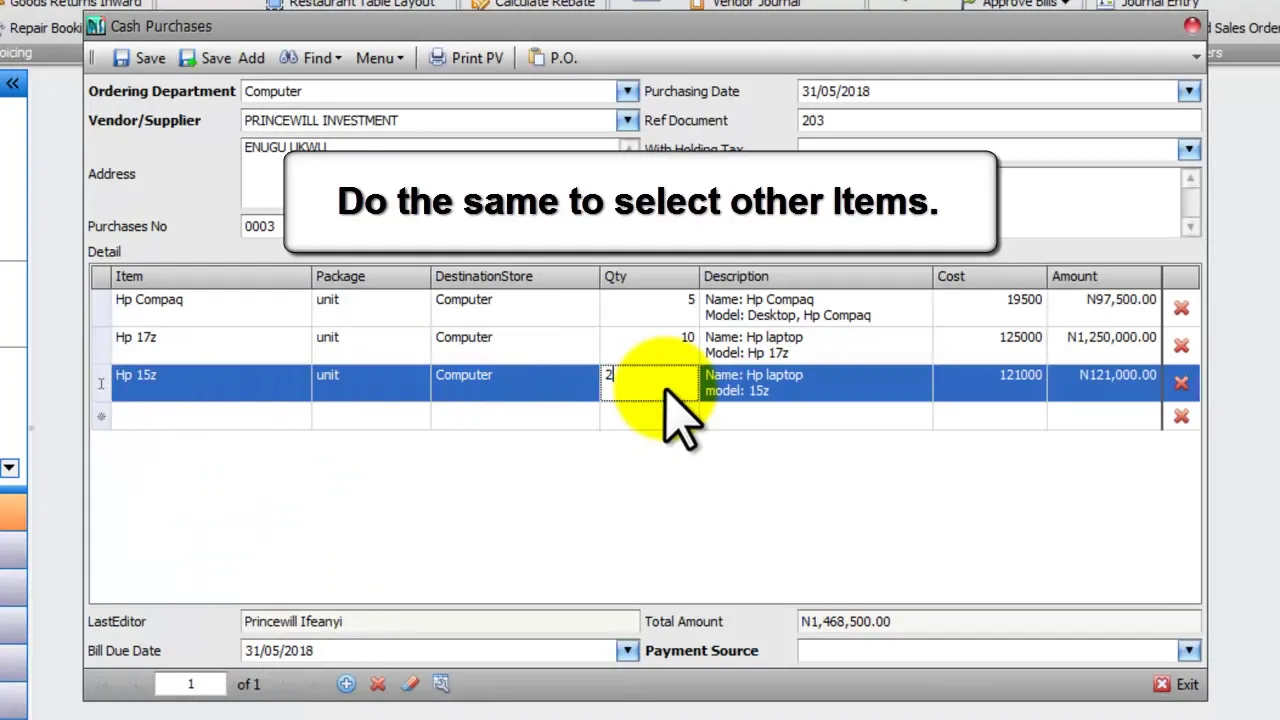Open Approve Bills in background toolbar
The width and height of the screenshot is (1280, 720).
[1015, 4]
